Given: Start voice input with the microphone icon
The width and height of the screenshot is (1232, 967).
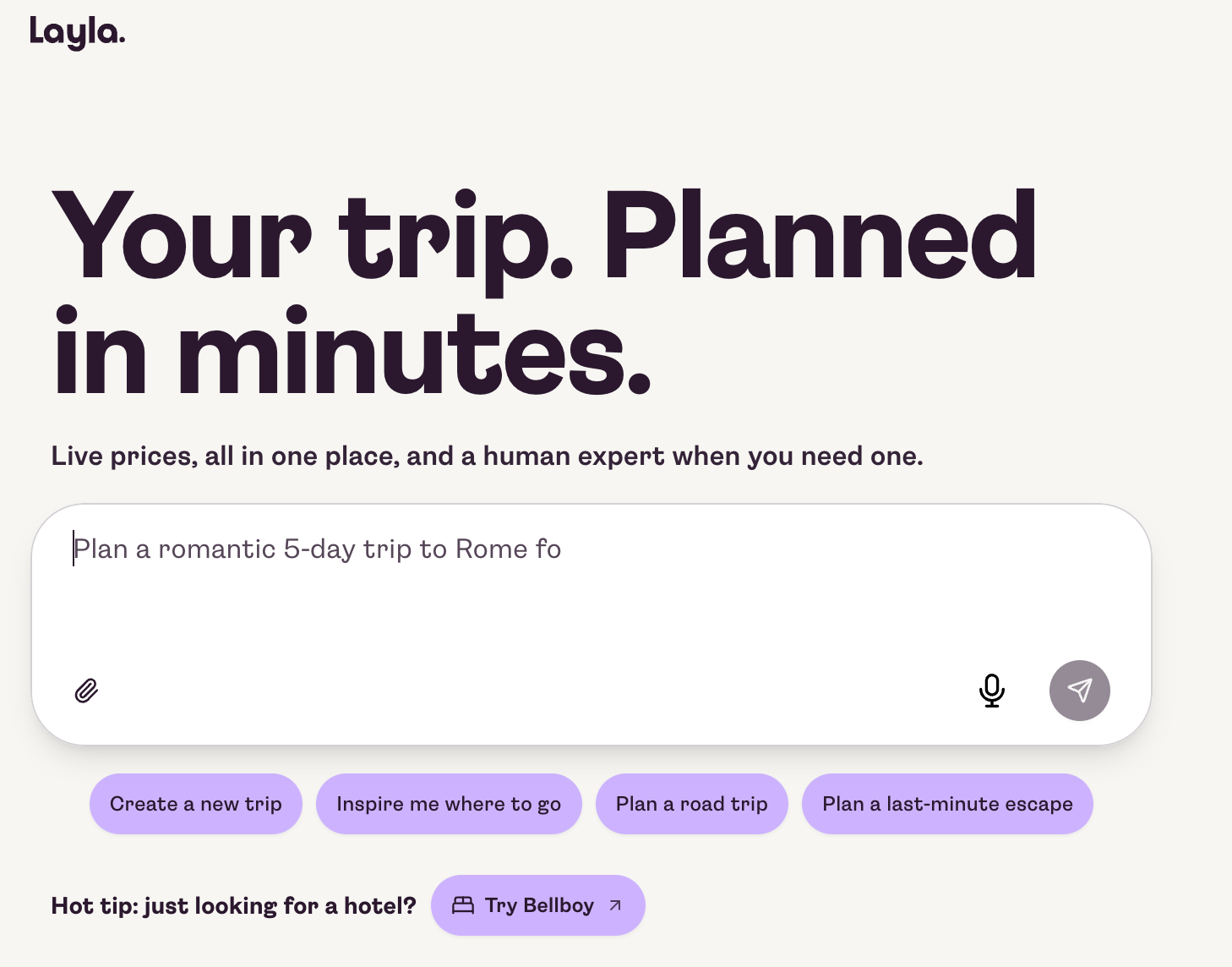Looking at the screenshot, I should pos(992,691).
